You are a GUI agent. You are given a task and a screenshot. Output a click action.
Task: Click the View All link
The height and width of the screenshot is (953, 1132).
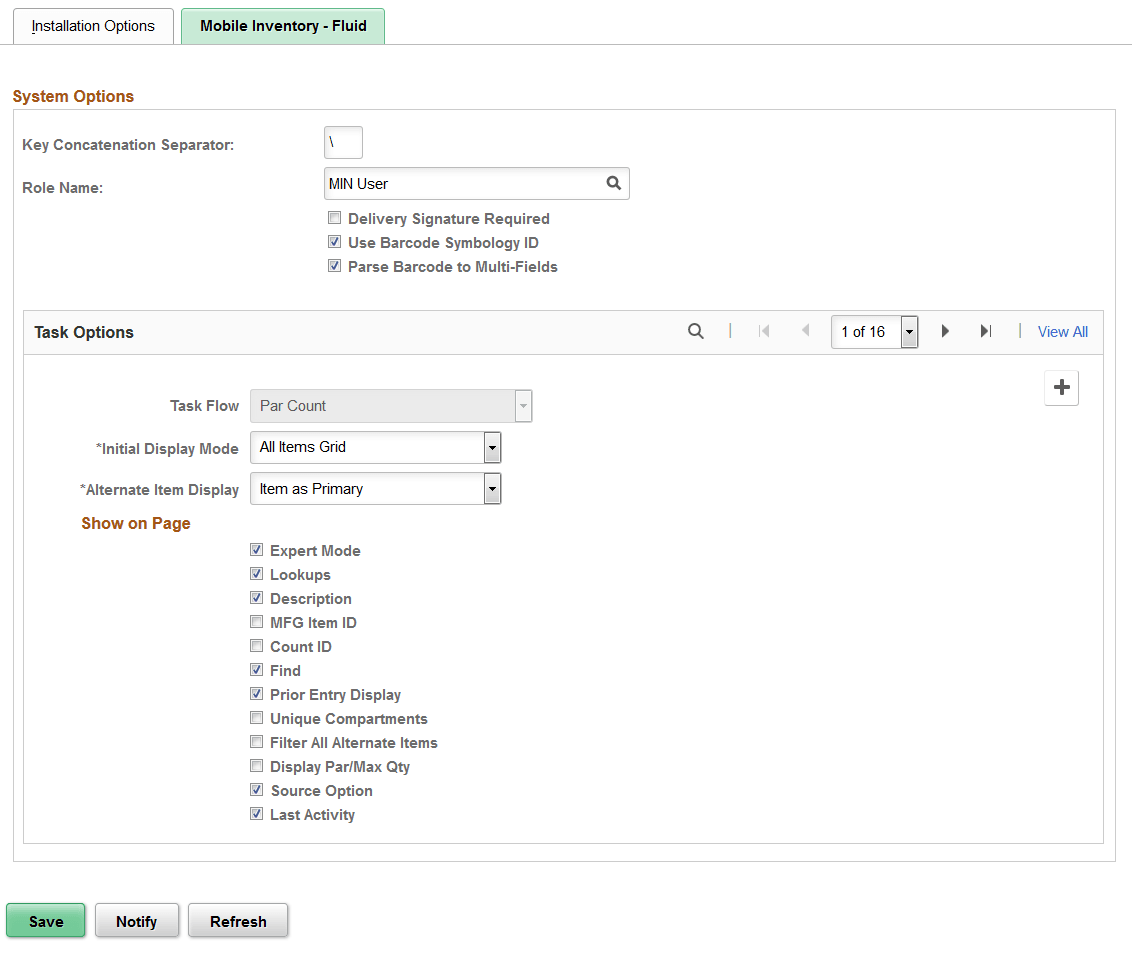click(1062, 330)
